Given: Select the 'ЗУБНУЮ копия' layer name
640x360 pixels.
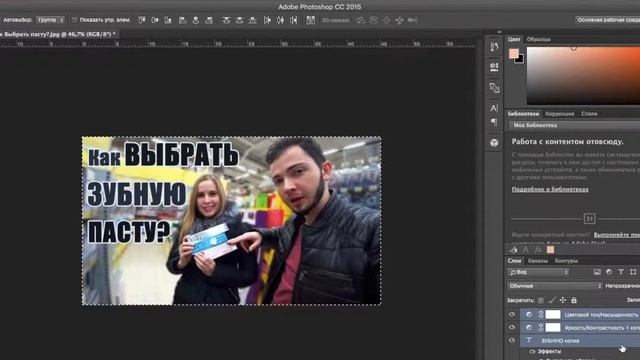Looking at the screenshot, I should (x=560, y=340).
